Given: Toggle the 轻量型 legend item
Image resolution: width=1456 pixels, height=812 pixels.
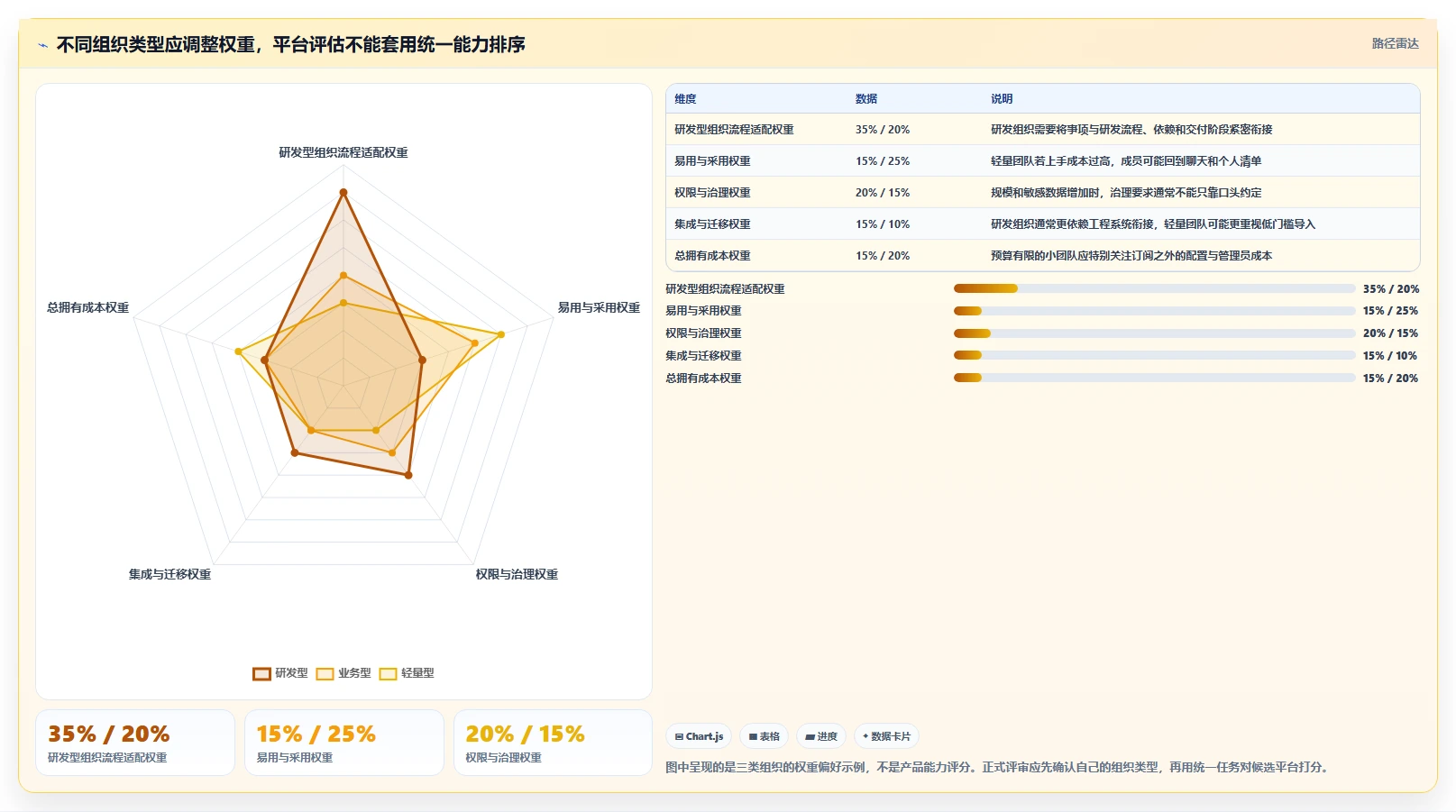Looking at the screenshot, I should (x=407, y=673).
